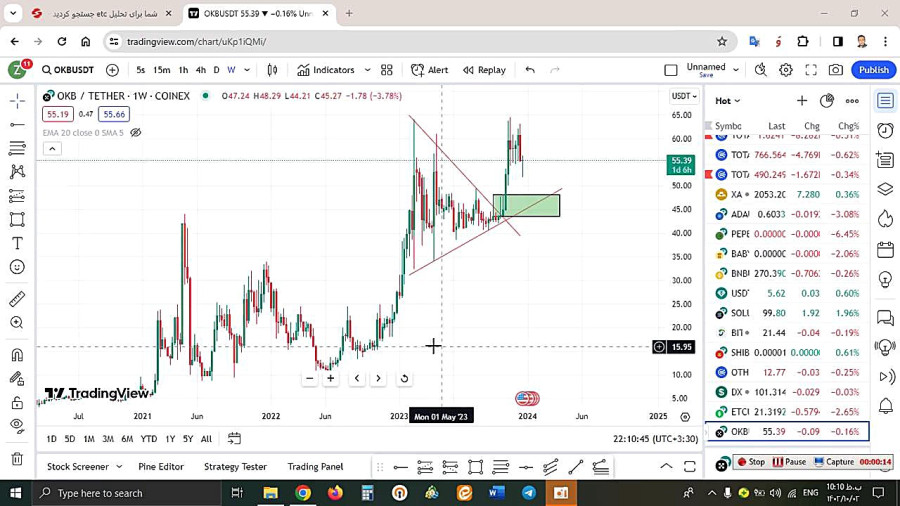
Task: Toggle magnet mode for drawings
Action: click(x=17, y=355)
